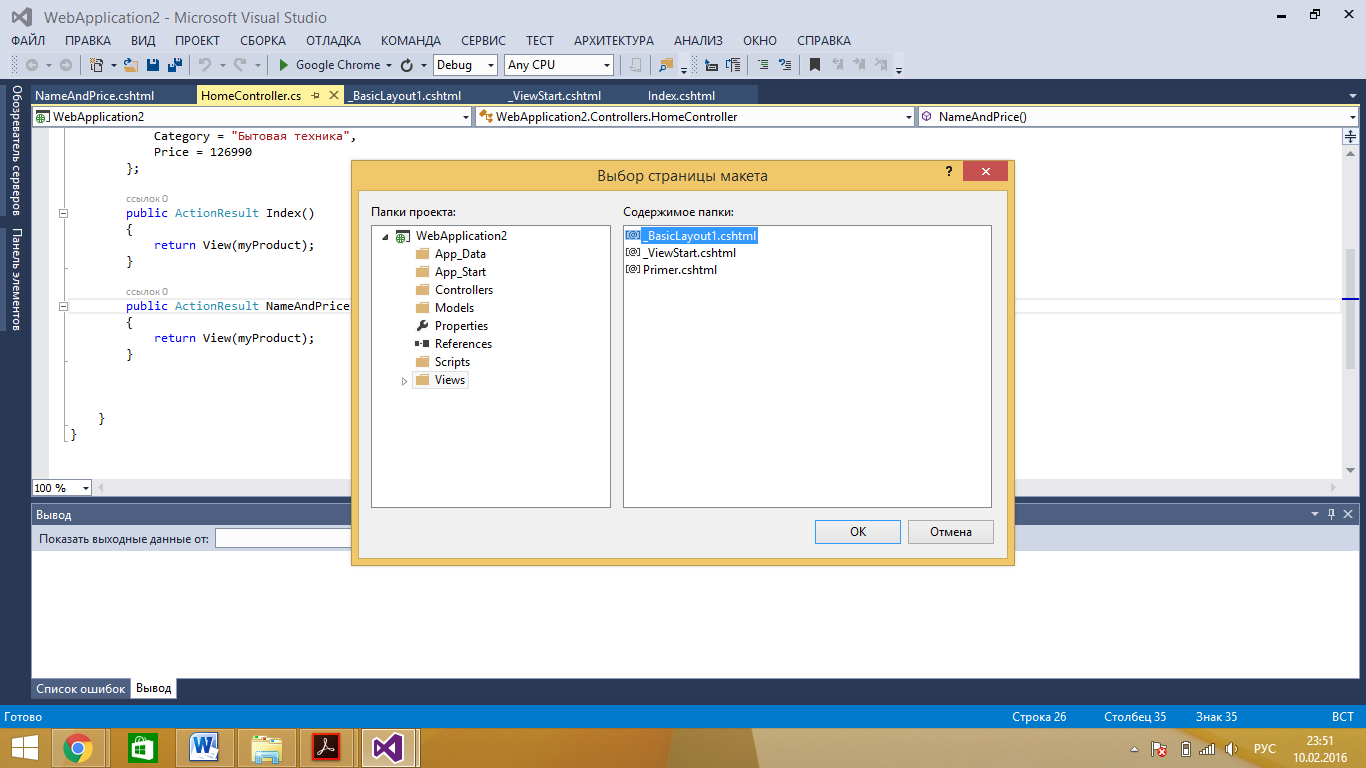Open the Debug configuration dropdown

(465, 65)
